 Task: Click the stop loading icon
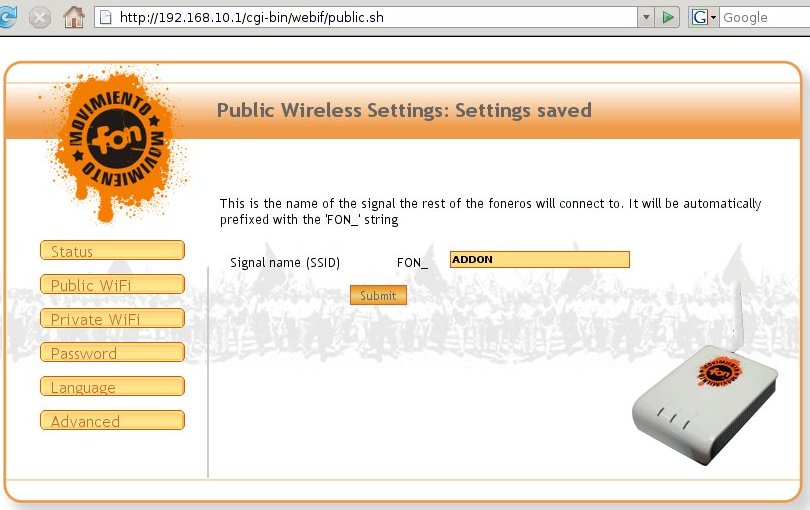pyautogui.click(x=40, y=18)
